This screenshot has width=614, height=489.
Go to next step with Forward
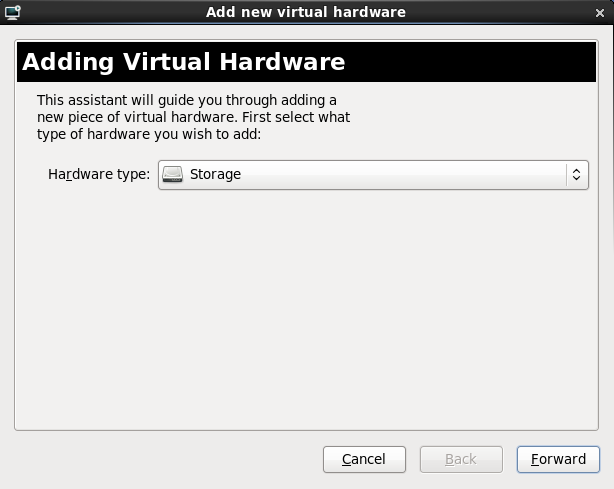click(558, 459)
